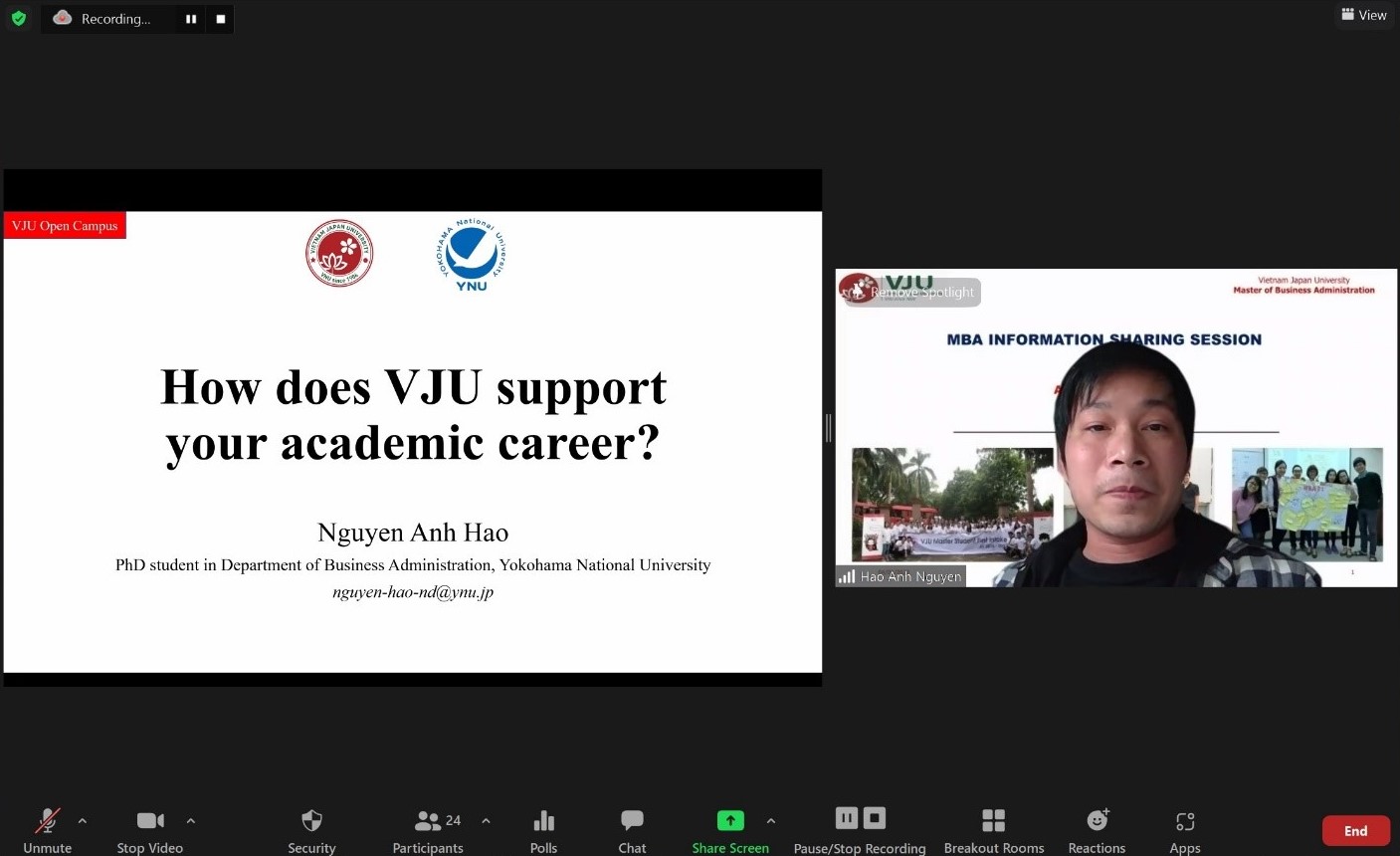Click the Yokohama National University logo on slide
The height and width of the screenshot is (856, 1400).
coord(472,256)
